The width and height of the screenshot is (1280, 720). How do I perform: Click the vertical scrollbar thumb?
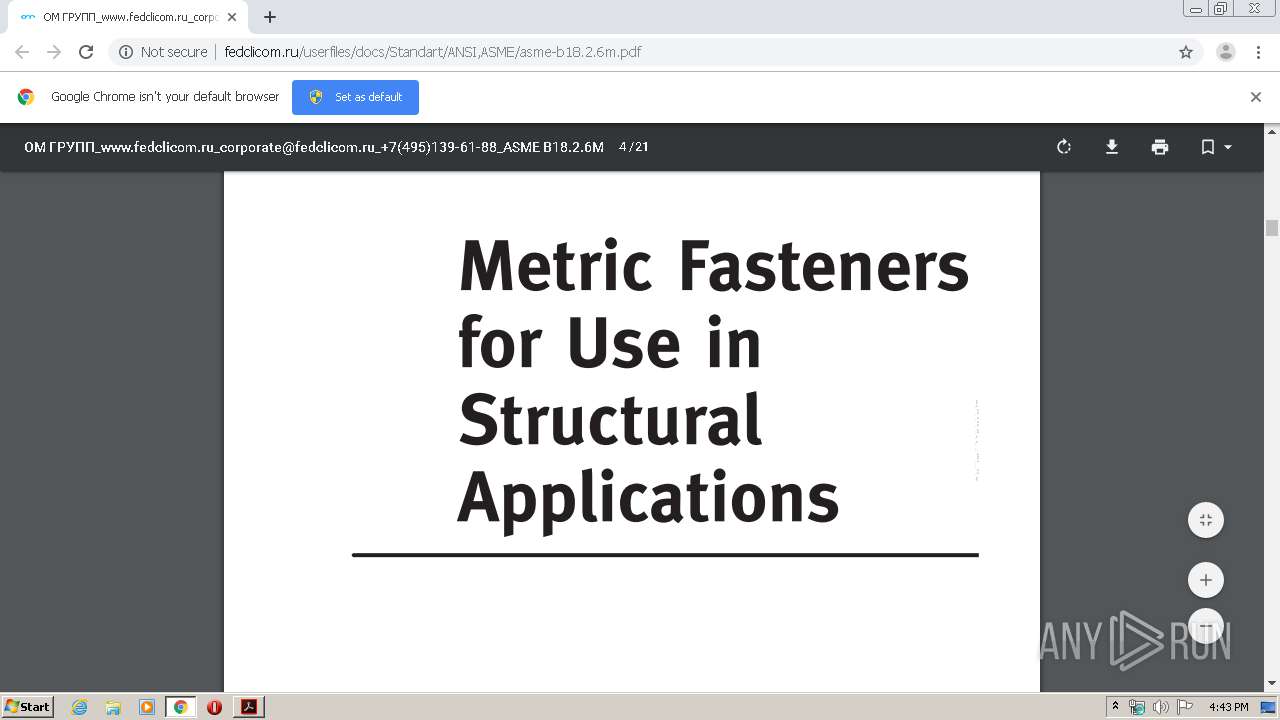(1272, 228)
